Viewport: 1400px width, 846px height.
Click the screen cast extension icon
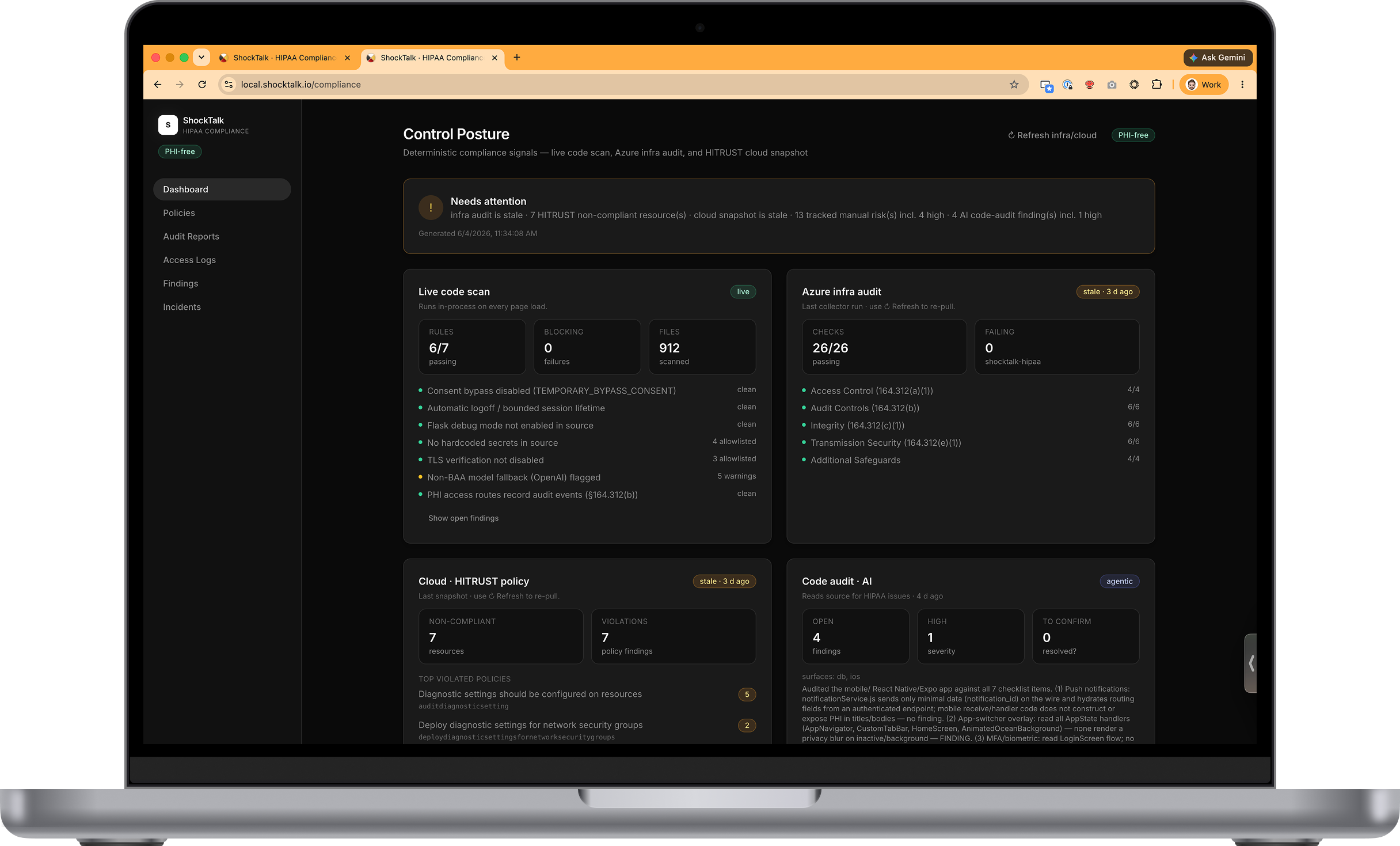point(1047,85)
